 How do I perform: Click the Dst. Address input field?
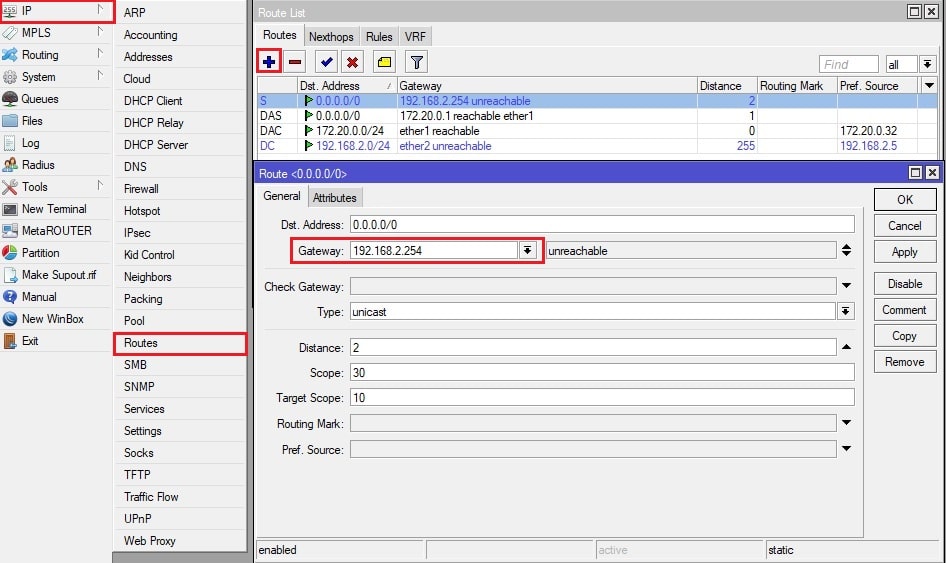[x=602, y=225]
